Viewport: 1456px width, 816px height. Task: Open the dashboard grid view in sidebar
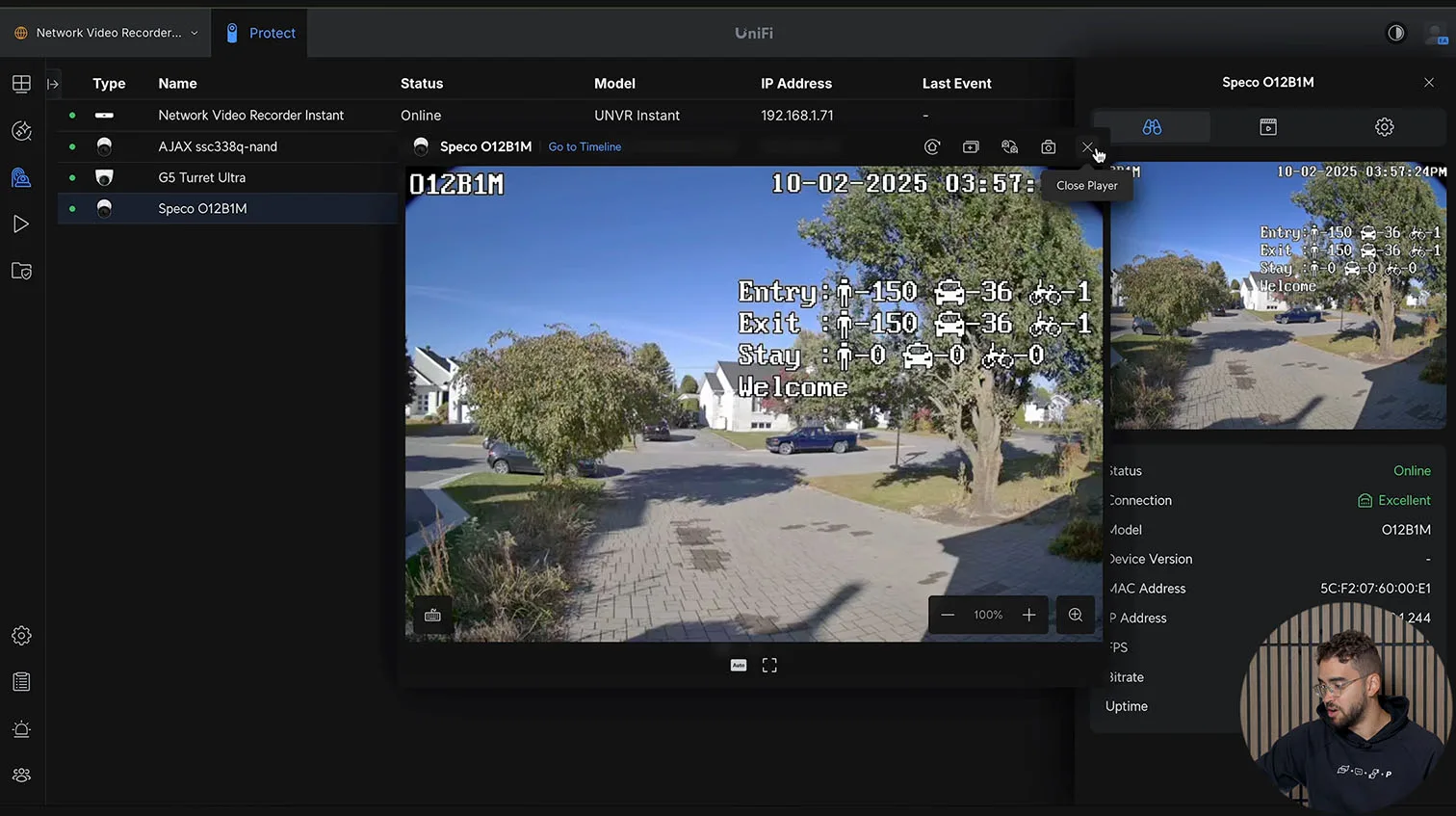(21, 84)
